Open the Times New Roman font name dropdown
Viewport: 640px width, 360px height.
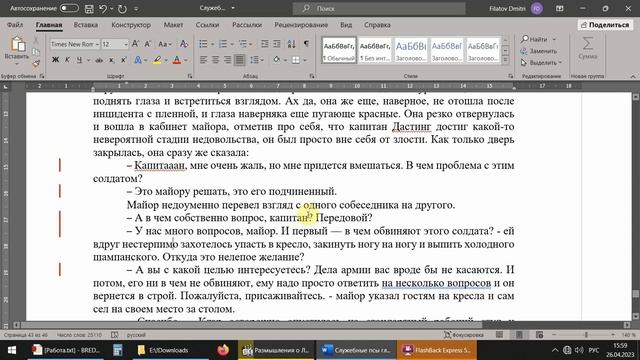click(x=97, y=44)
